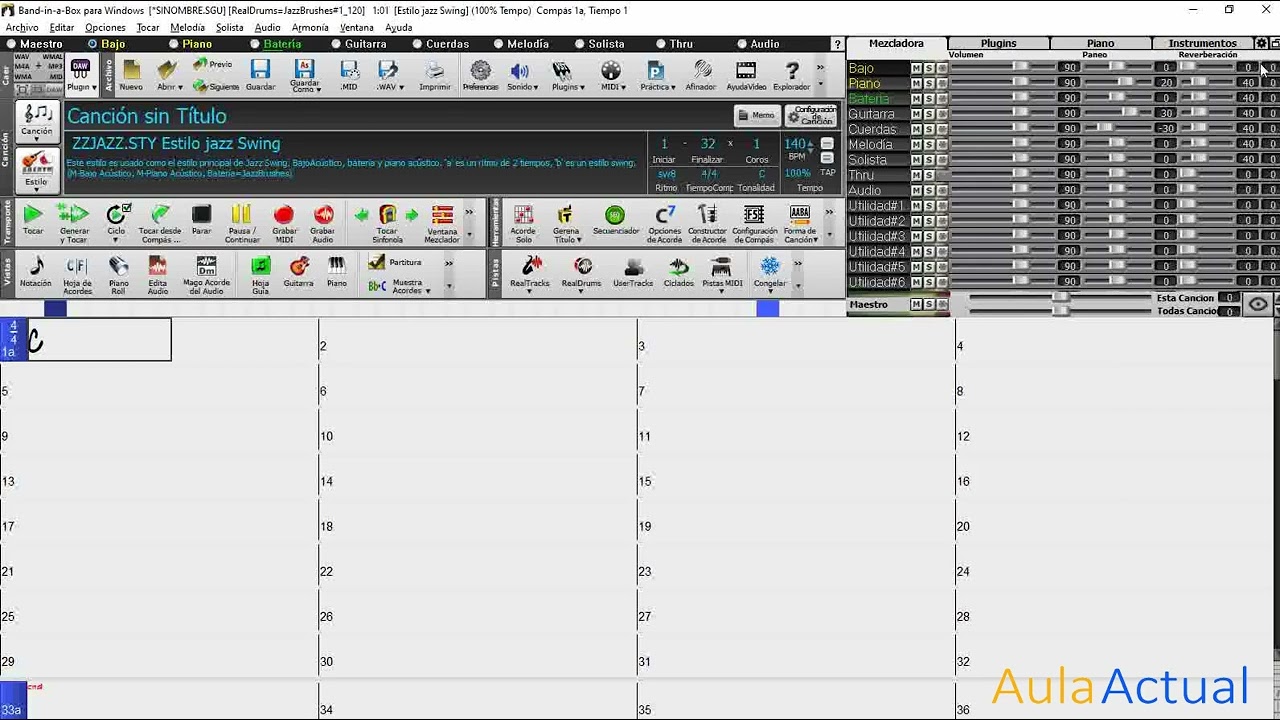Select the Cuerdas track radio button
1280x720 pixels.
coord(417,44)
